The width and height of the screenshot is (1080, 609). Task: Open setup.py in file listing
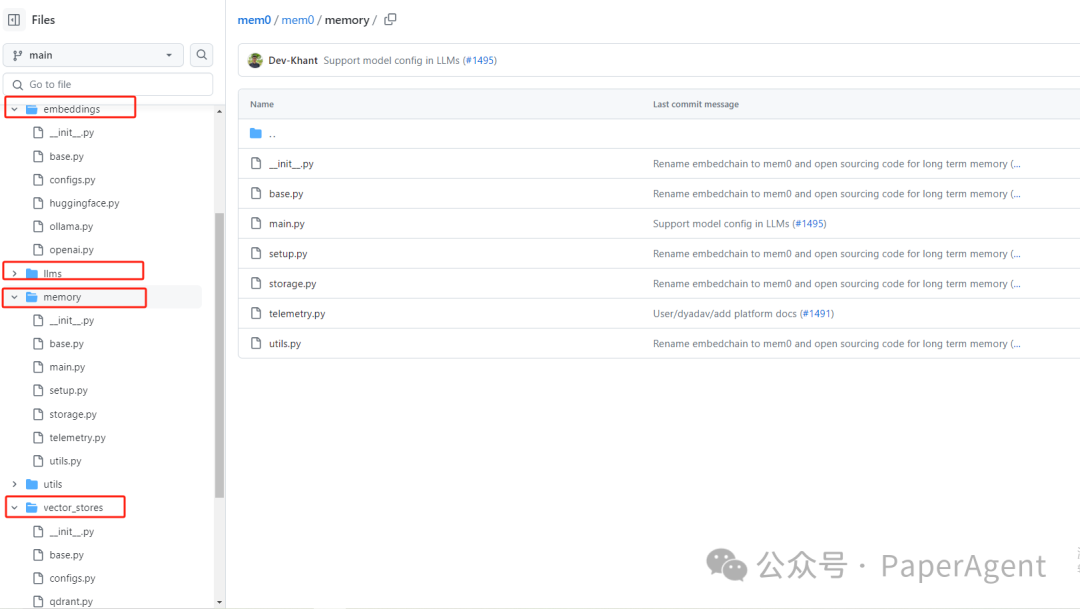(x=288, y=254)
